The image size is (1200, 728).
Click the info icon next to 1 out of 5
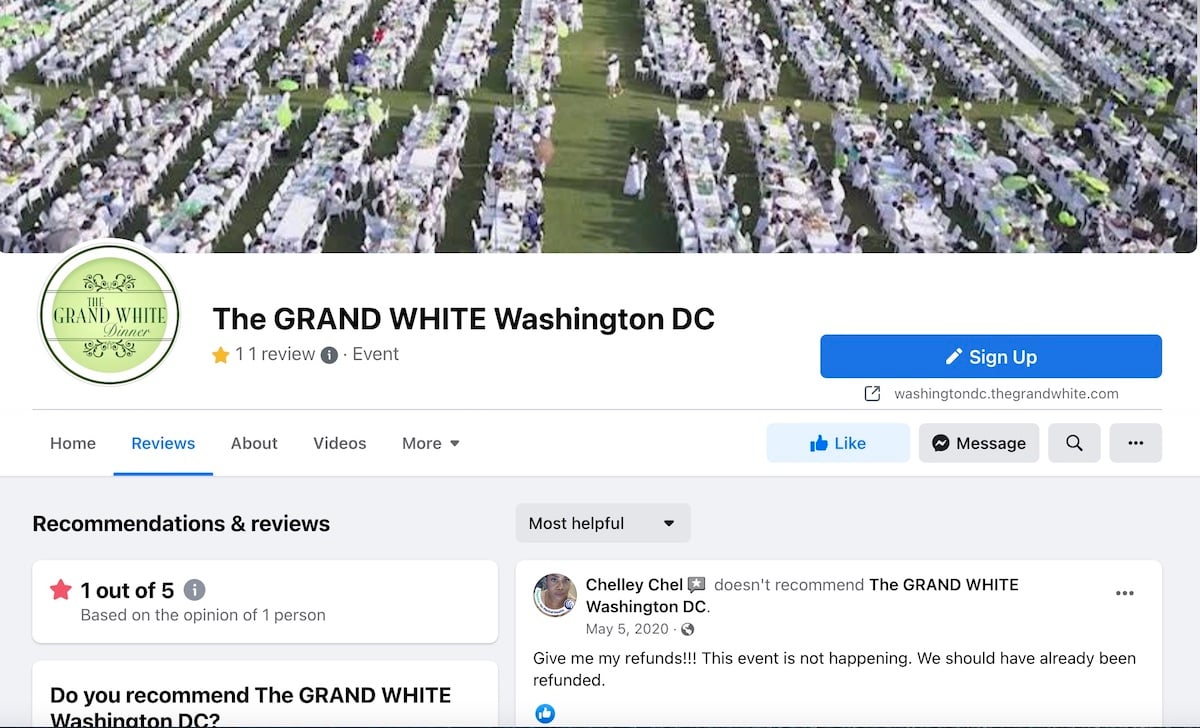195,590
